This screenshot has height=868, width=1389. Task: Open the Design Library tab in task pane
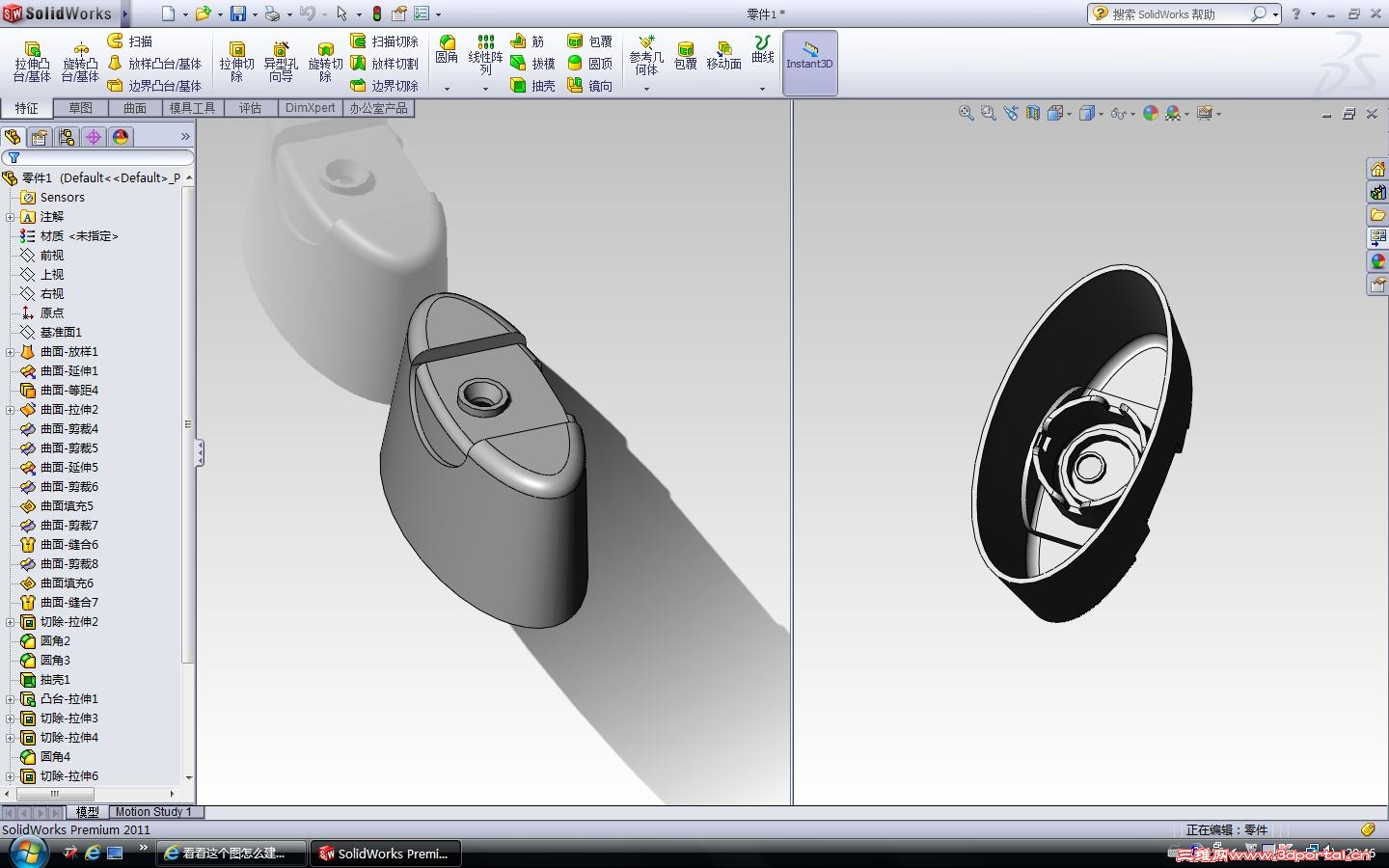click(1377, 192)
